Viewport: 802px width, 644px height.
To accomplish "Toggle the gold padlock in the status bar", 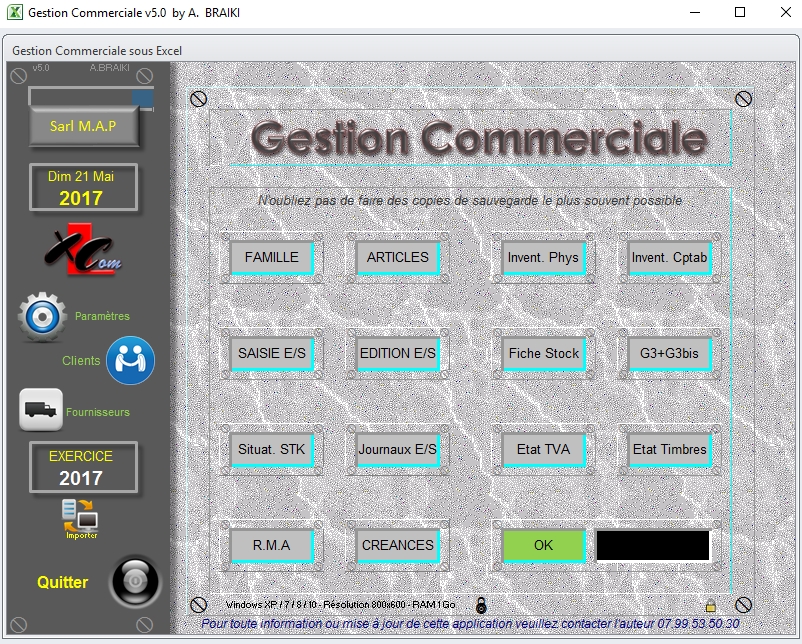I will coord(710,604).
